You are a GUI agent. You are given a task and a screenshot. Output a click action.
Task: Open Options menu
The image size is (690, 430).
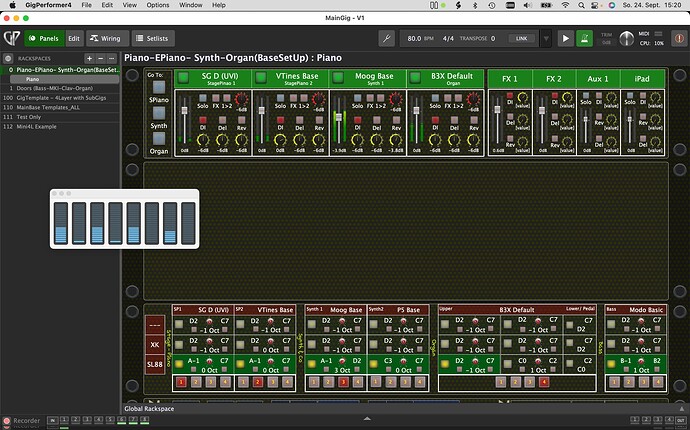pyautogui.click(x=158, y=5)
